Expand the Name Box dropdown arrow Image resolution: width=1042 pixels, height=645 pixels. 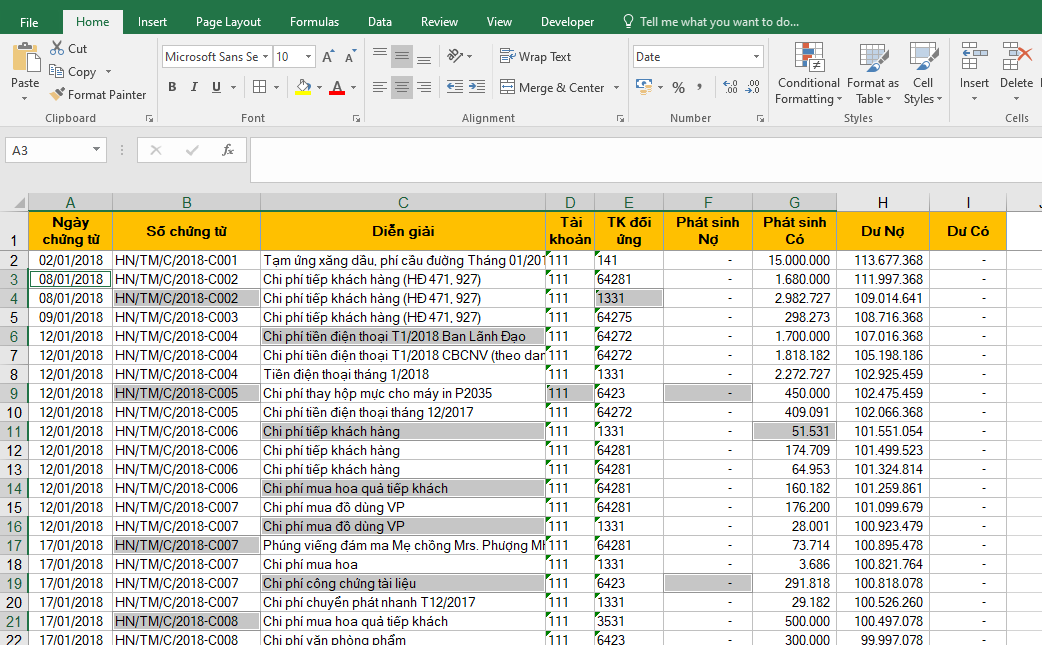tap(97, 151)
